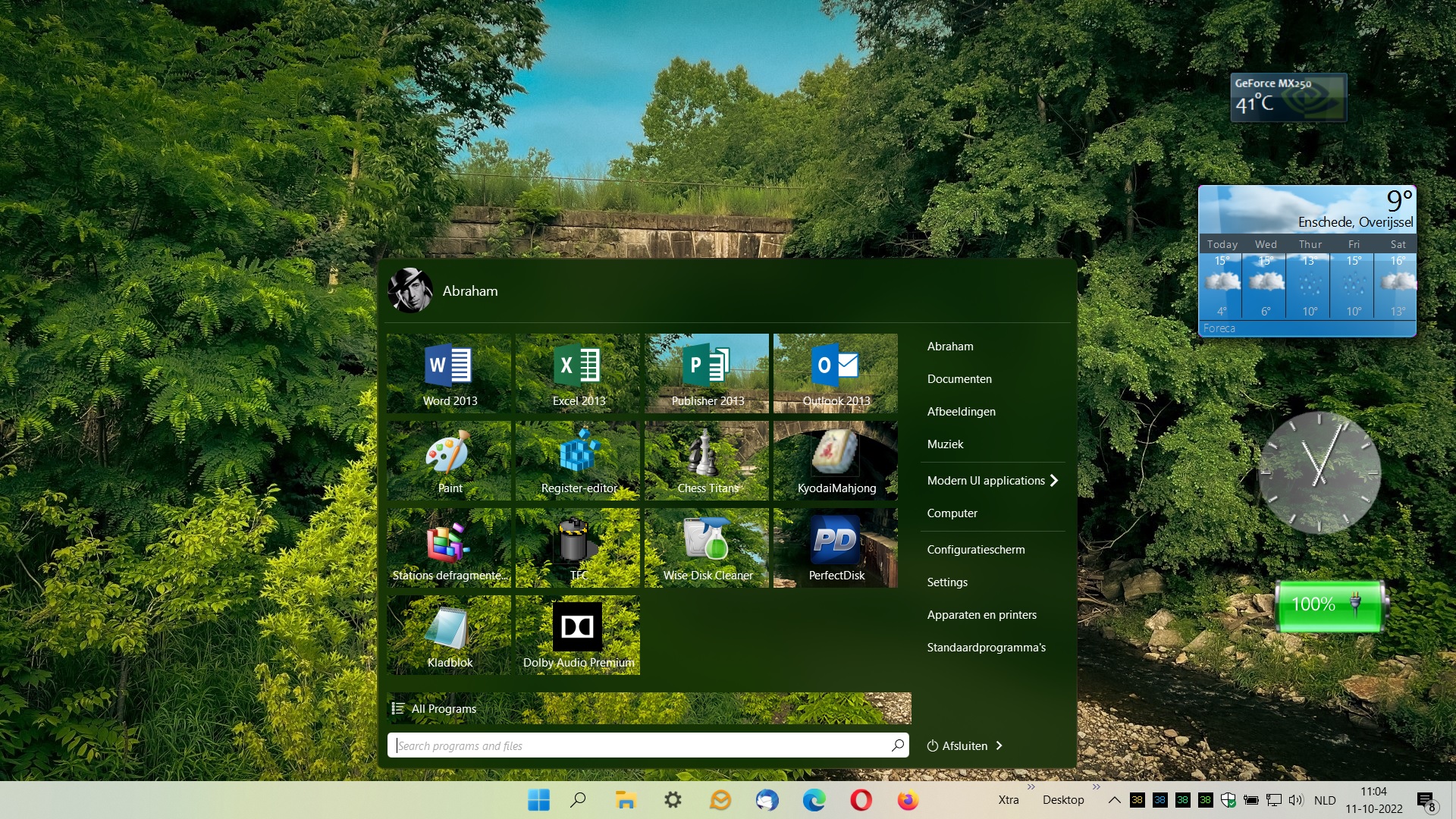
Task: Launch Excel 2013 from start menu
Action: point(579,373)
